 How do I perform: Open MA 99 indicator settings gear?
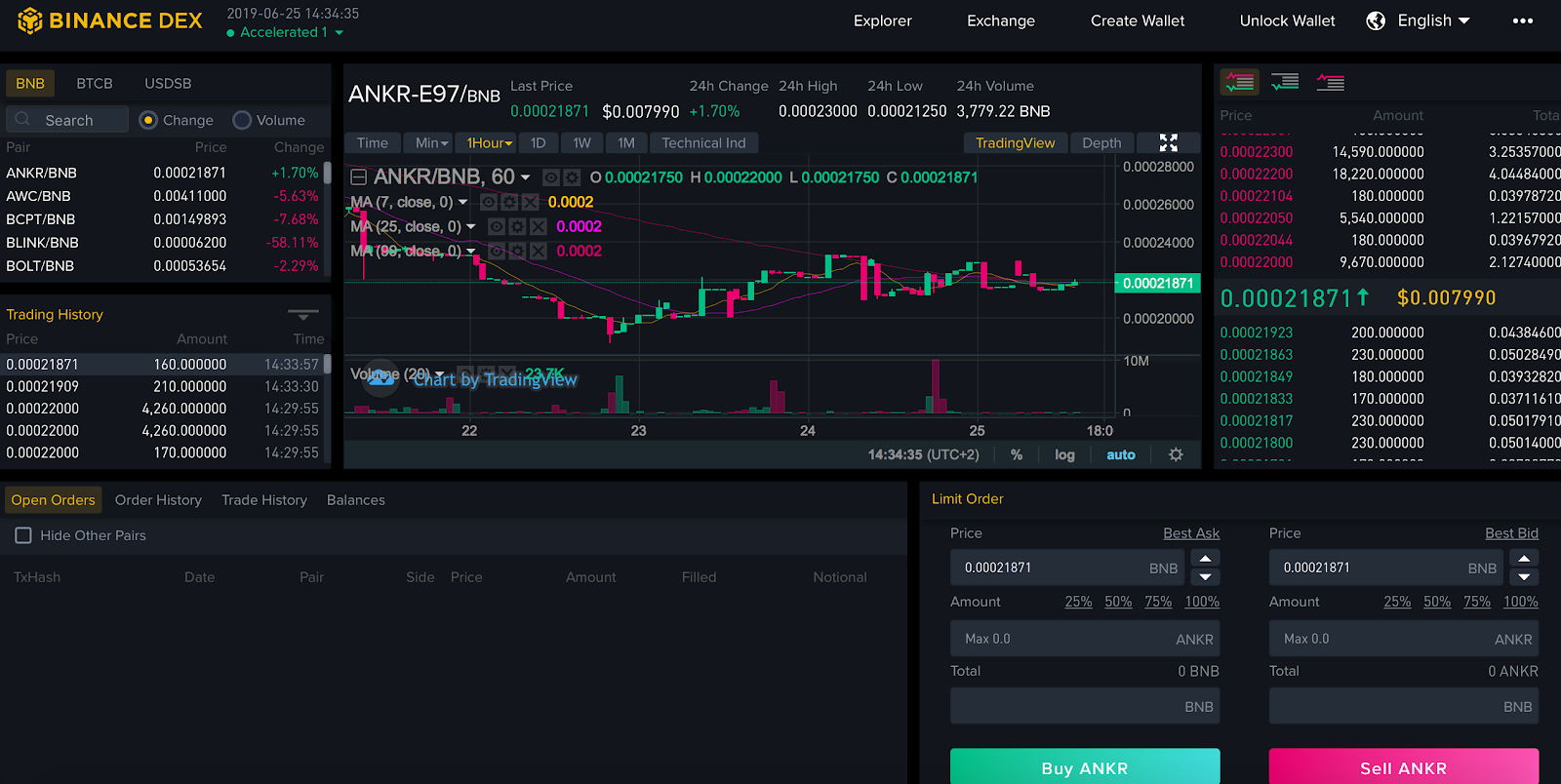click(517, 251)
